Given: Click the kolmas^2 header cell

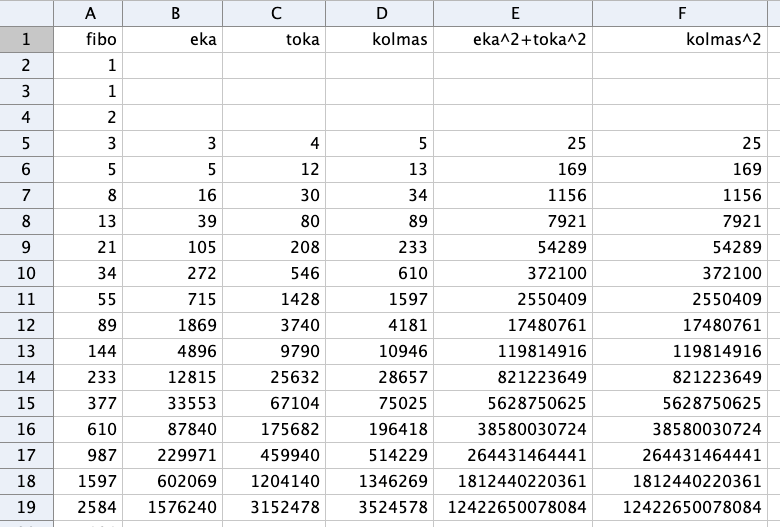Looking at the screenshot, I should pyautogui.click(x=682, y=40).
